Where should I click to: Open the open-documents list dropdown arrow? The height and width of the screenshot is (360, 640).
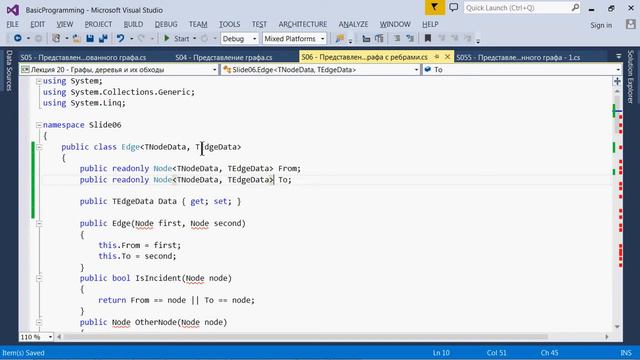pyautogui.click(x=618, y=57)
